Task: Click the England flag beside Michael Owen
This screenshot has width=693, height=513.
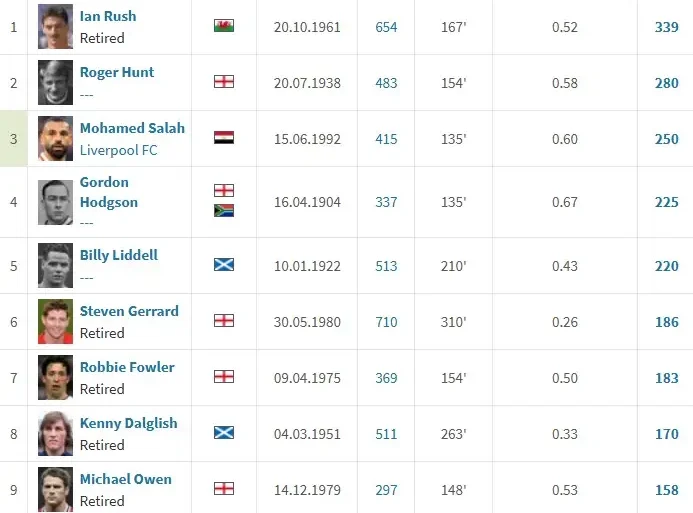Action: tap(224, 489)
